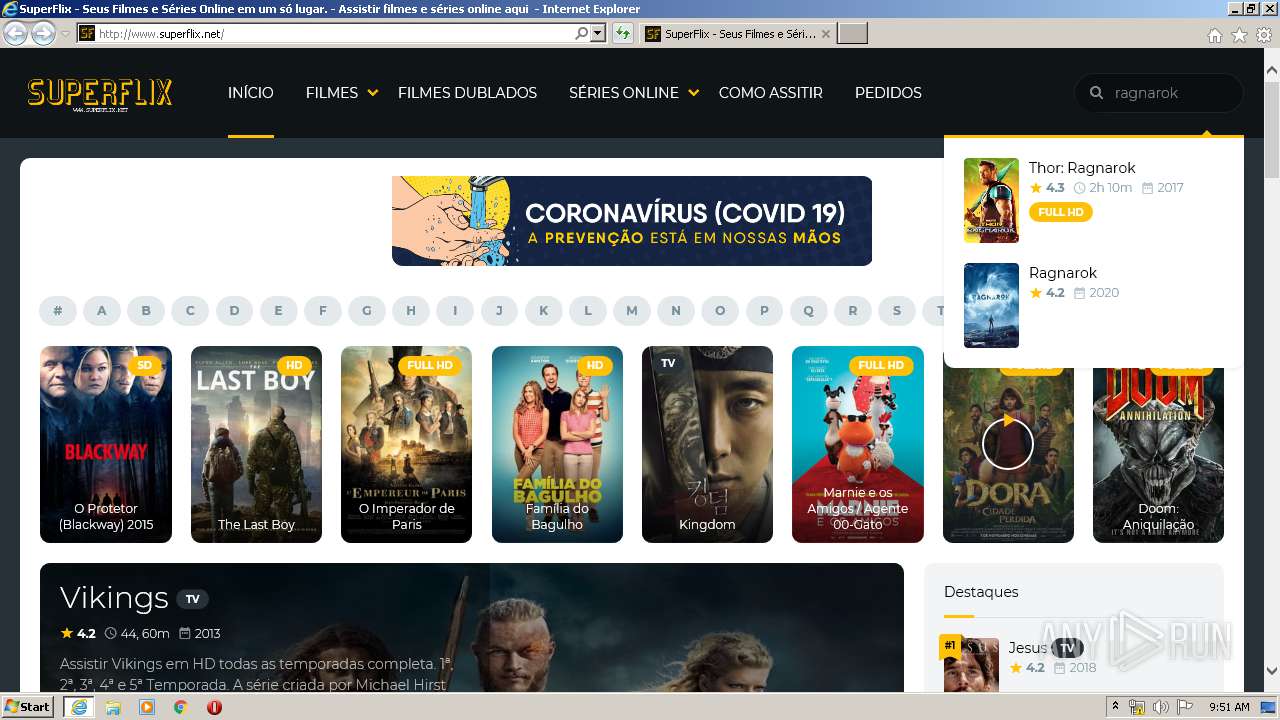Filter titles by letter K

click(x=544, y=311)
